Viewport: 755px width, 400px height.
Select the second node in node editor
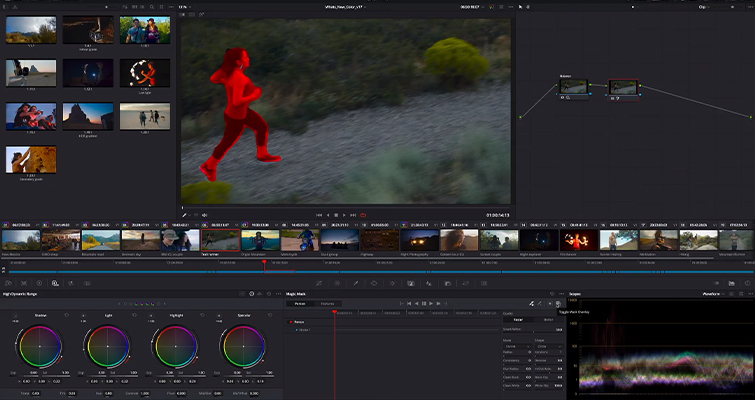pos(623,88)
